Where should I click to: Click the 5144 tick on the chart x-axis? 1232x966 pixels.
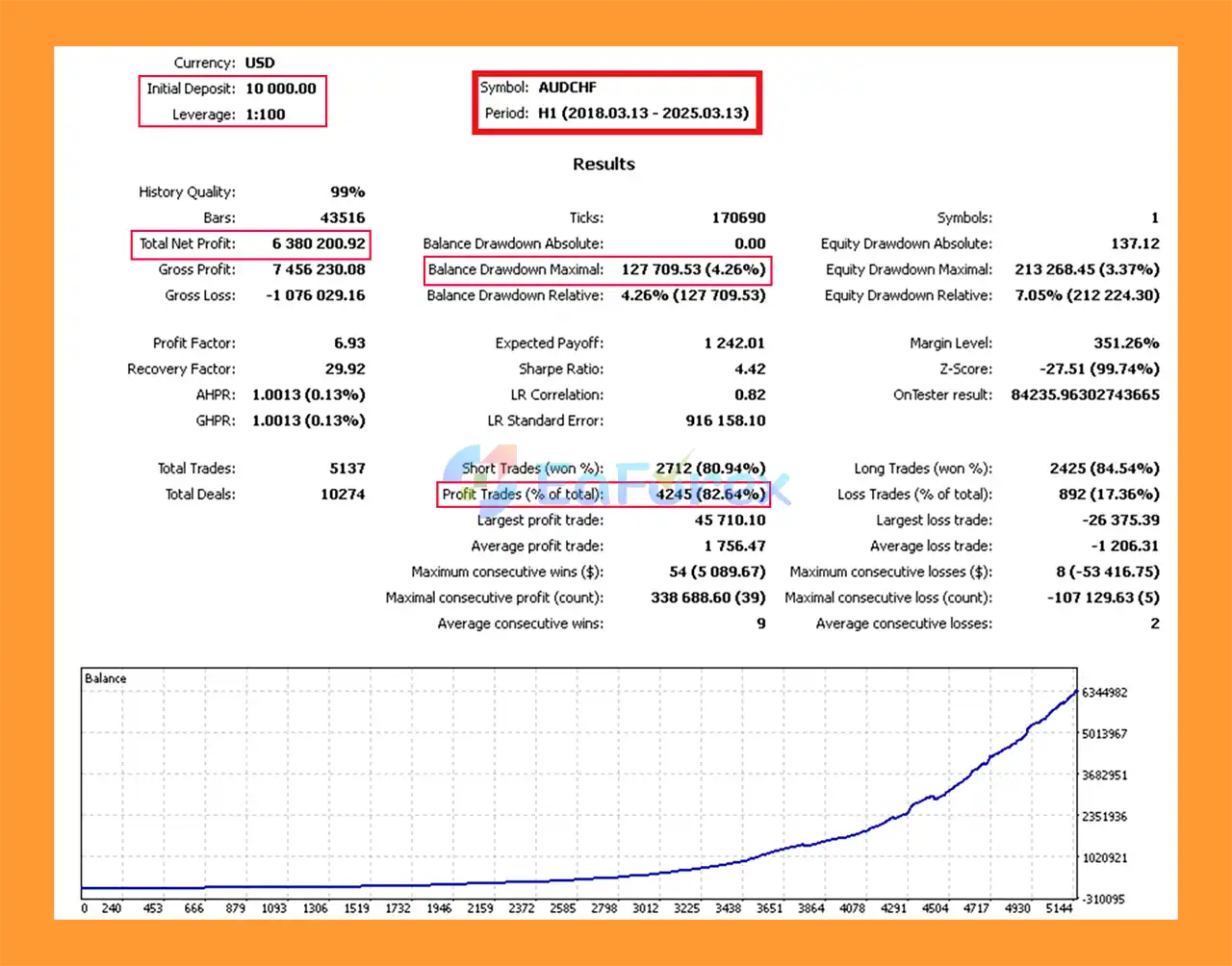(1058, 908)
